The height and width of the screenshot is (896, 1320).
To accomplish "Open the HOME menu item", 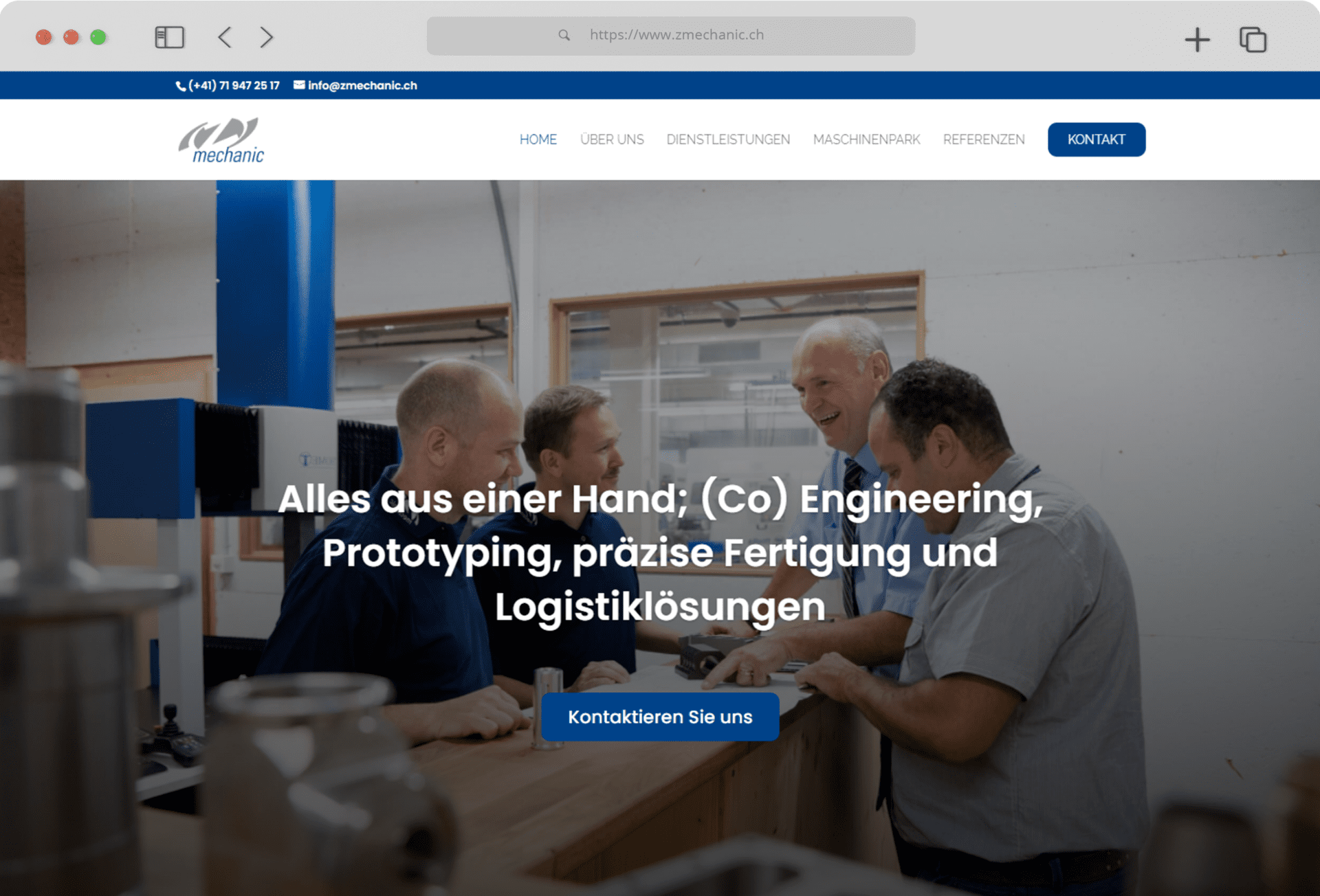I will (538, 139).
